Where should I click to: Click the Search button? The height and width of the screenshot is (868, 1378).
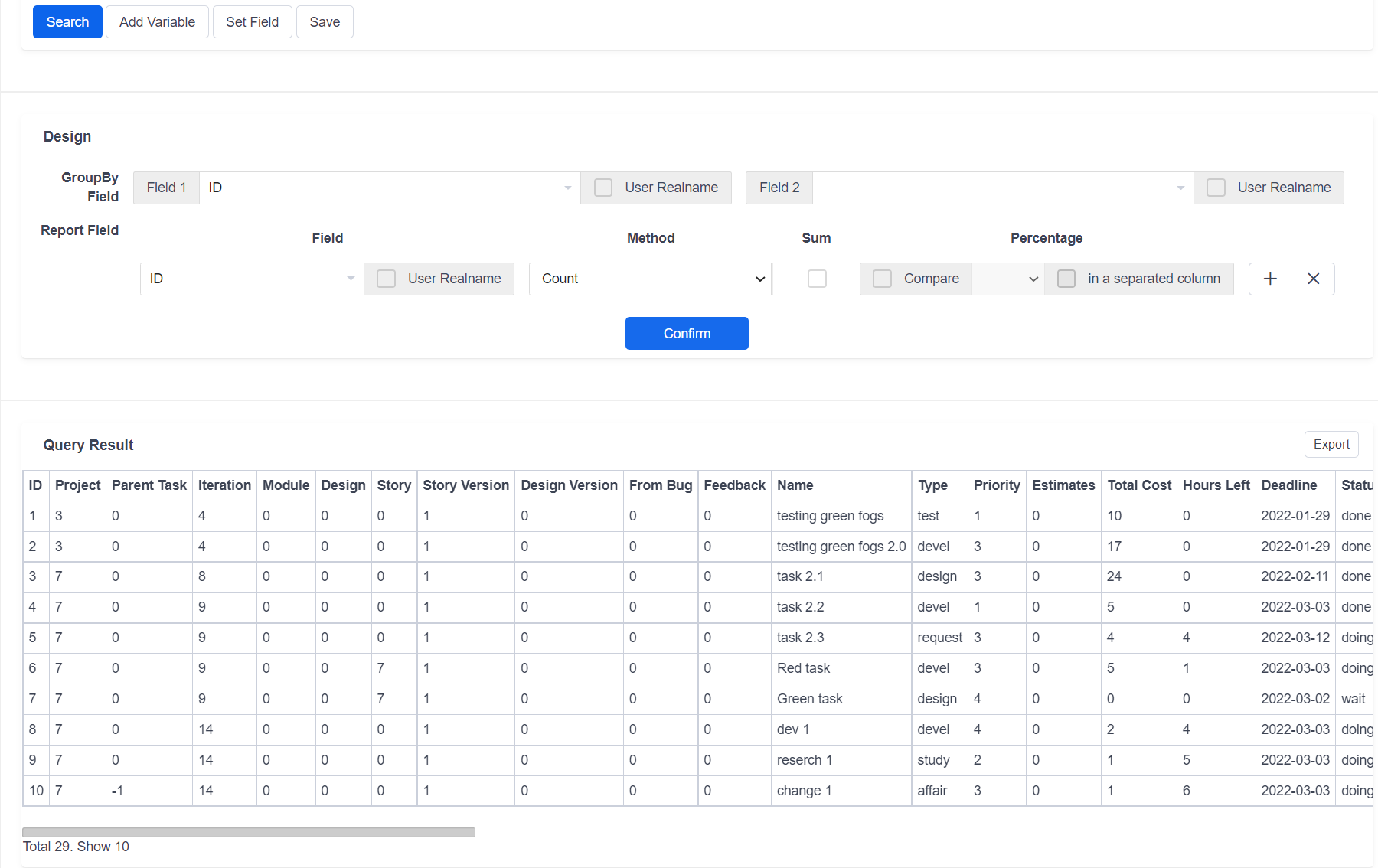click(x=67, y=22)
